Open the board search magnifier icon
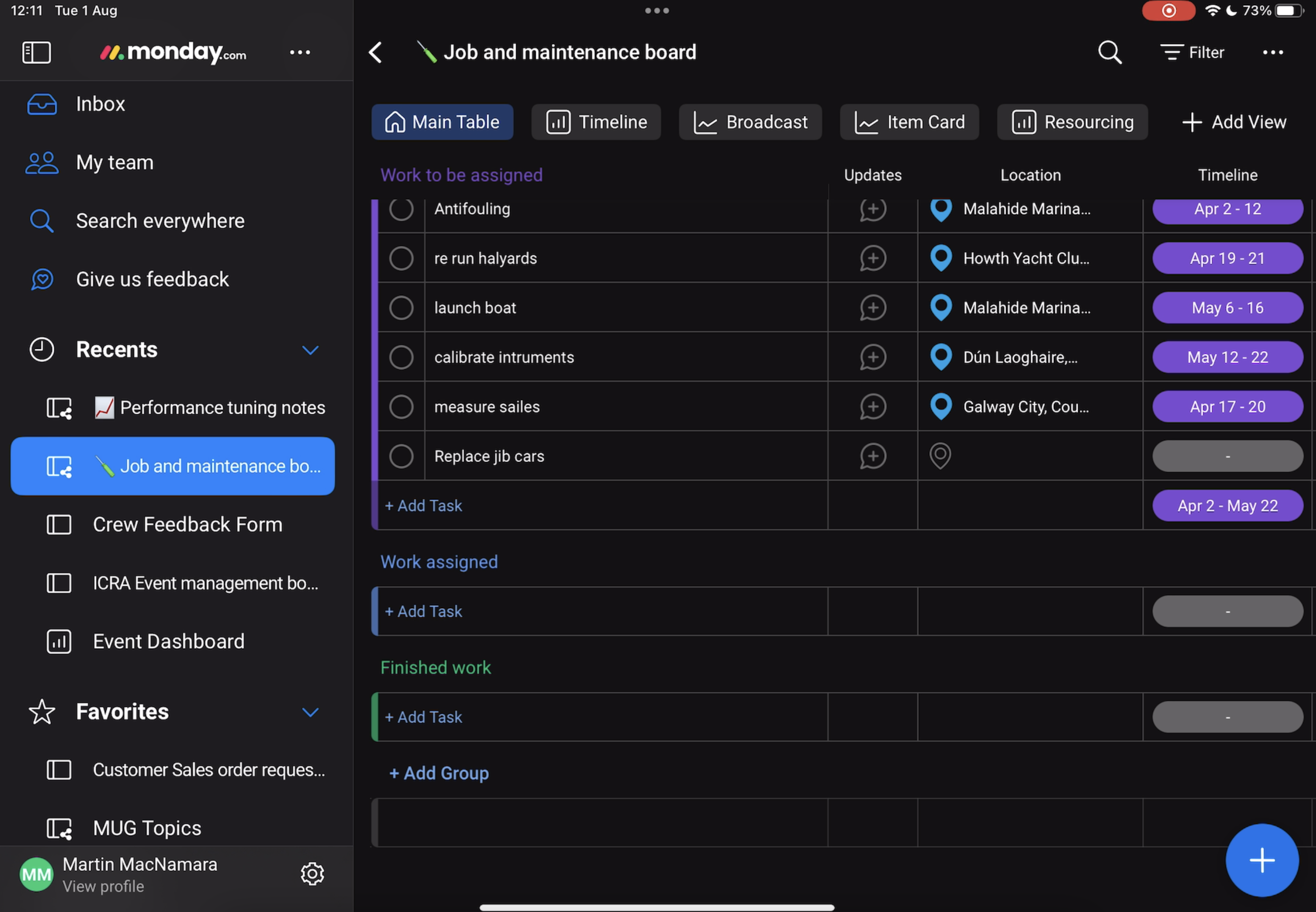The image size is (1316, 912). click(1109, 52)
